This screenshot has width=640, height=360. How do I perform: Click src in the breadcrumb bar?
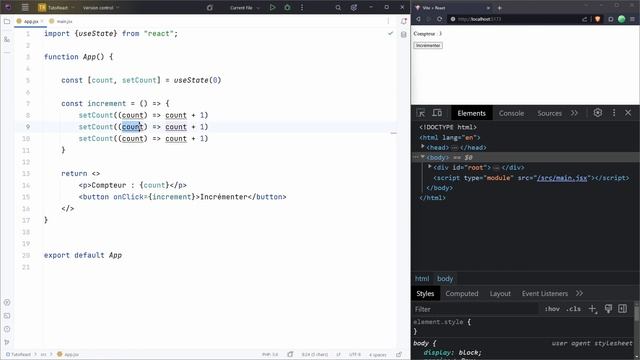click(43, 354)
